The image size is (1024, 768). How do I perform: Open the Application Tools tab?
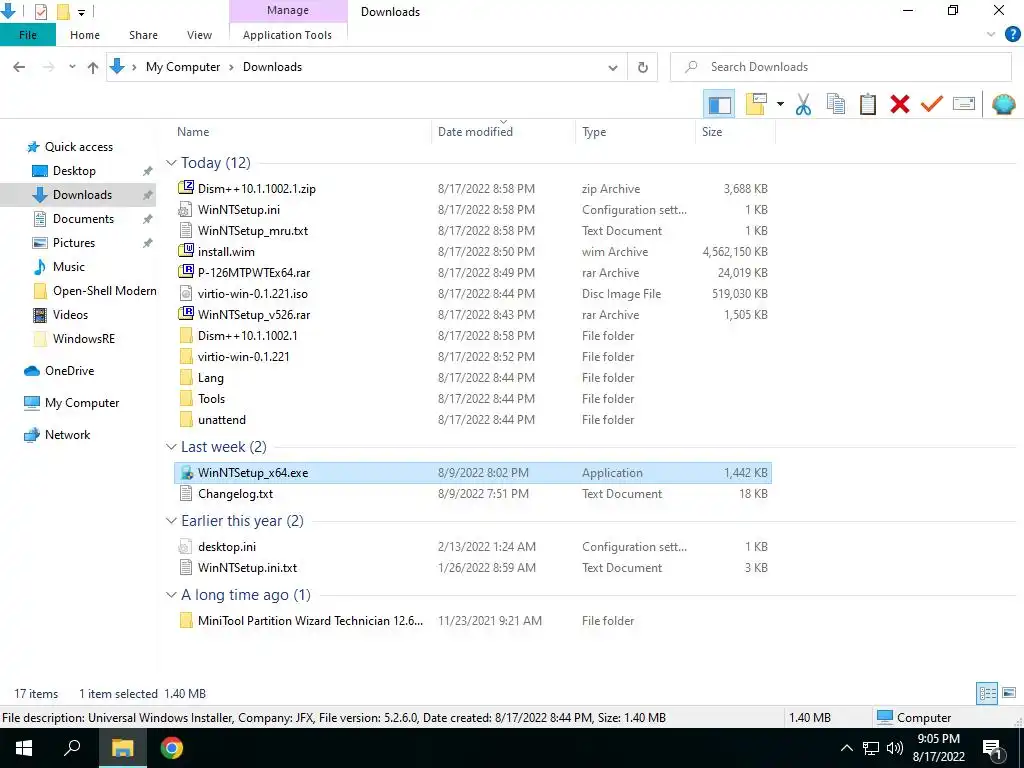[287, 35]
